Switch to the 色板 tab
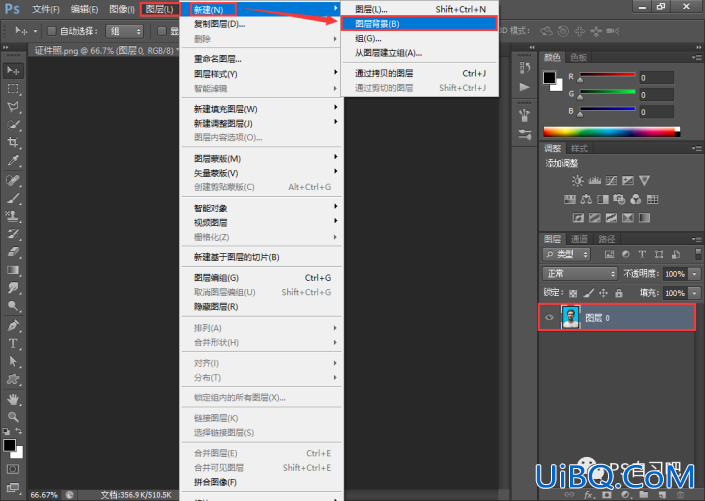Image resolution: width=705 pixels, height=501 pixels. (579, 57)
